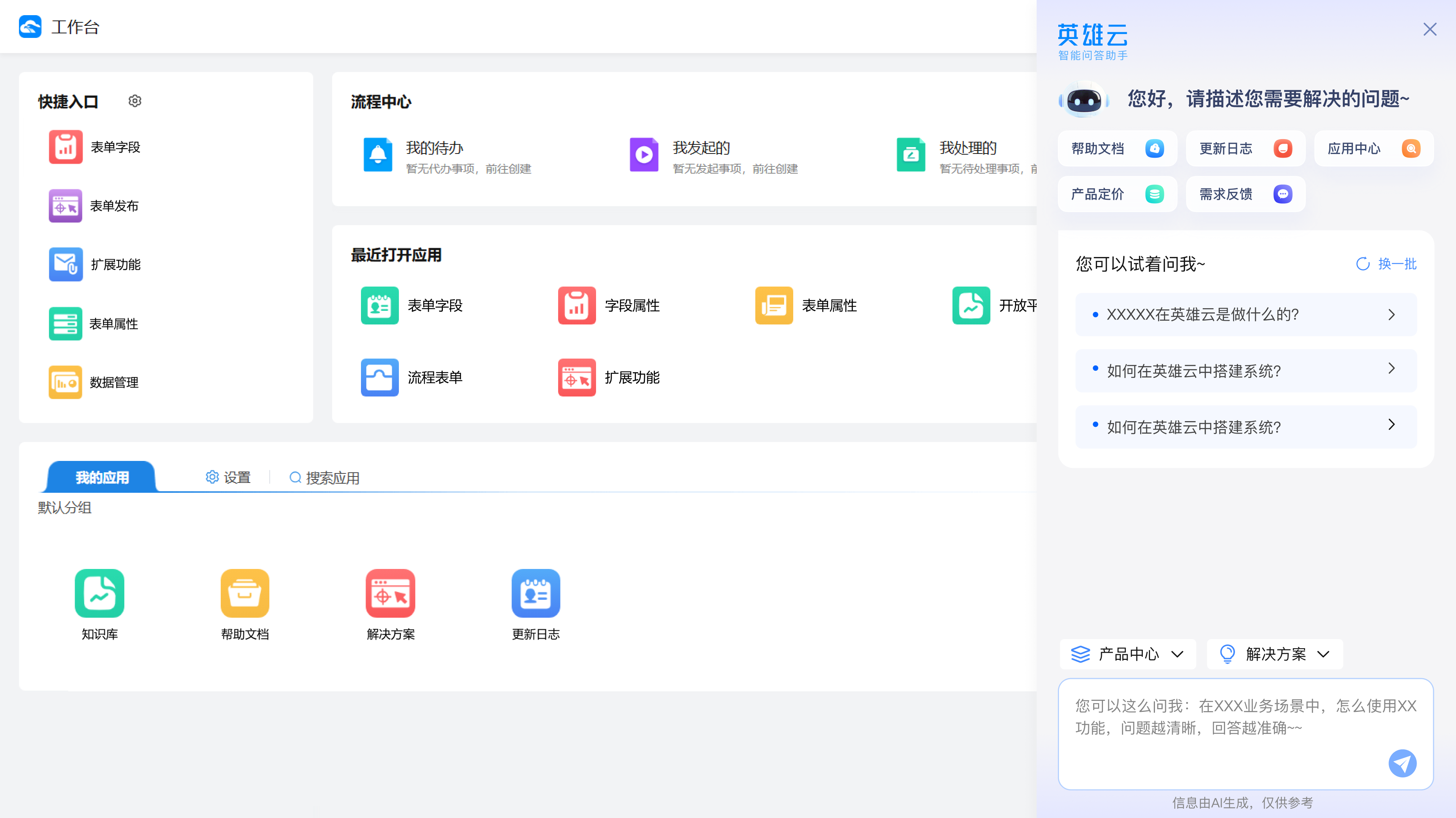Open 表单属性 green icon in 快捷入口
Viewport: 1456px width, 818px height.
66,324
